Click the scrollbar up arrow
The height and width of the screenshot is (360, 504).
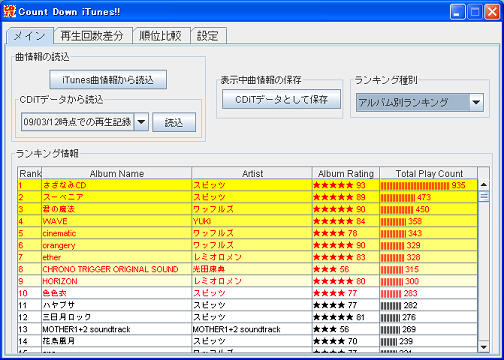484,185
